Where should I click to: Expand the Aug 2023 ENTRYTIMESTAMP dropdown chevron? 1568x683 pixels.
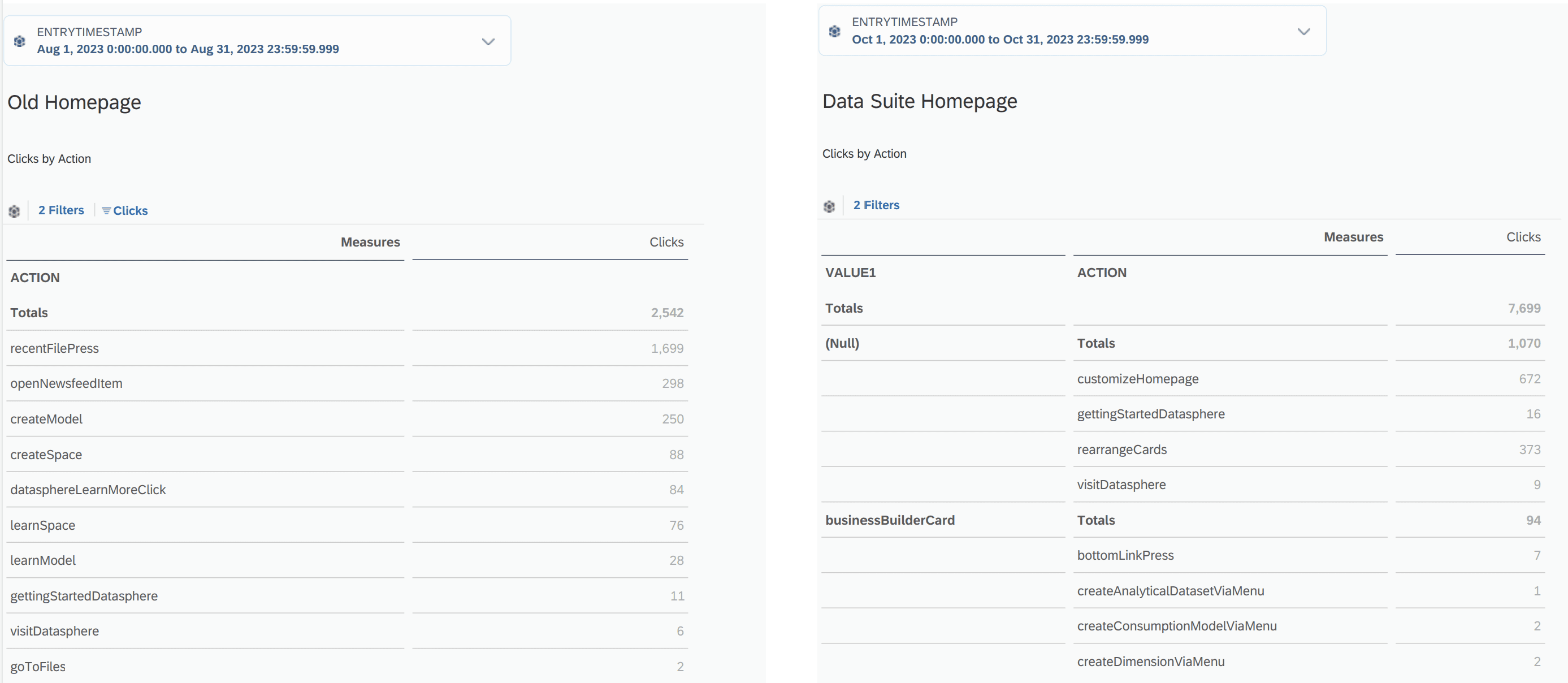point(488,41)
